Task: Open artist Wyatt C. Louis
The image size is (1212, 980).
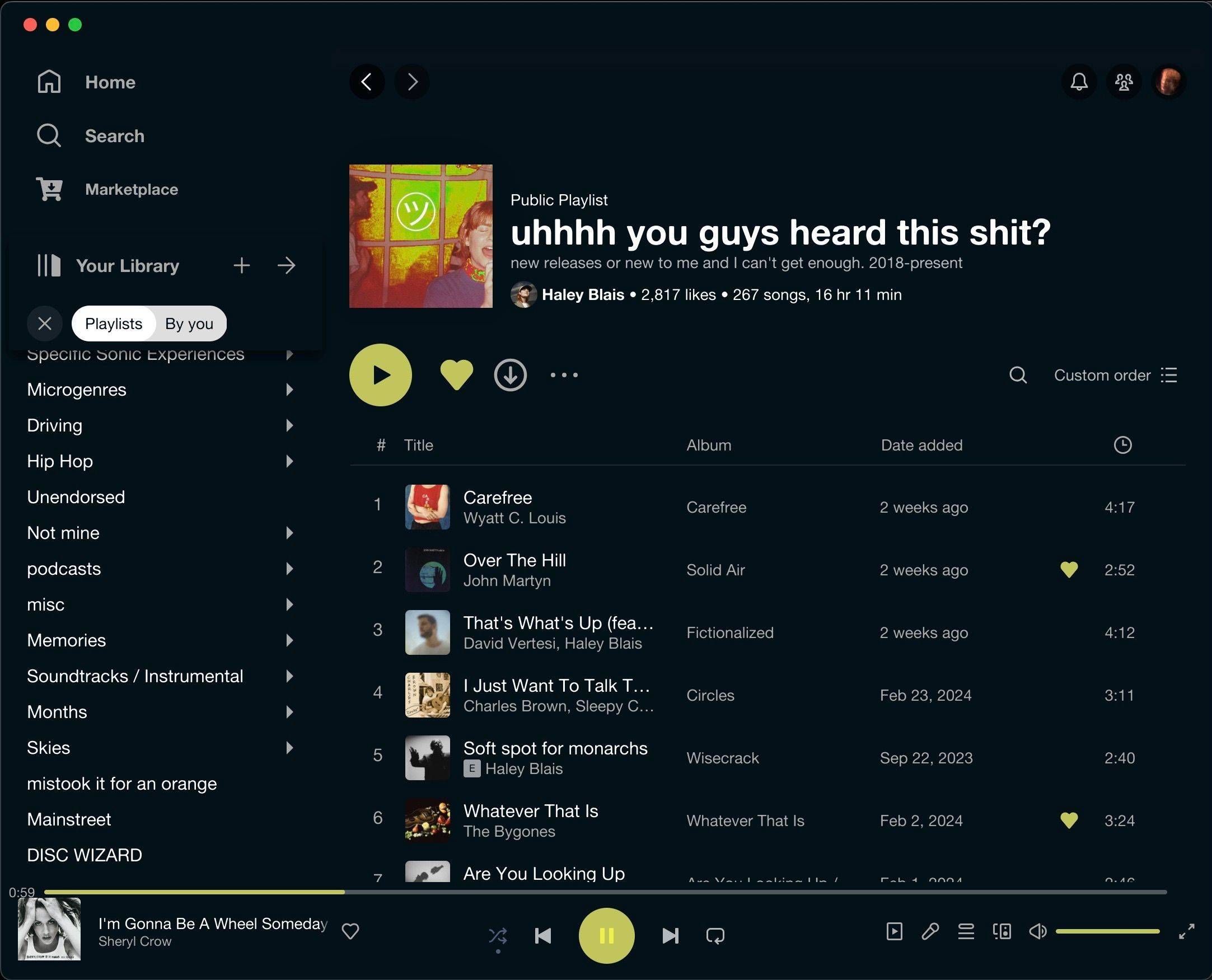Action: (x=514, y=518)
